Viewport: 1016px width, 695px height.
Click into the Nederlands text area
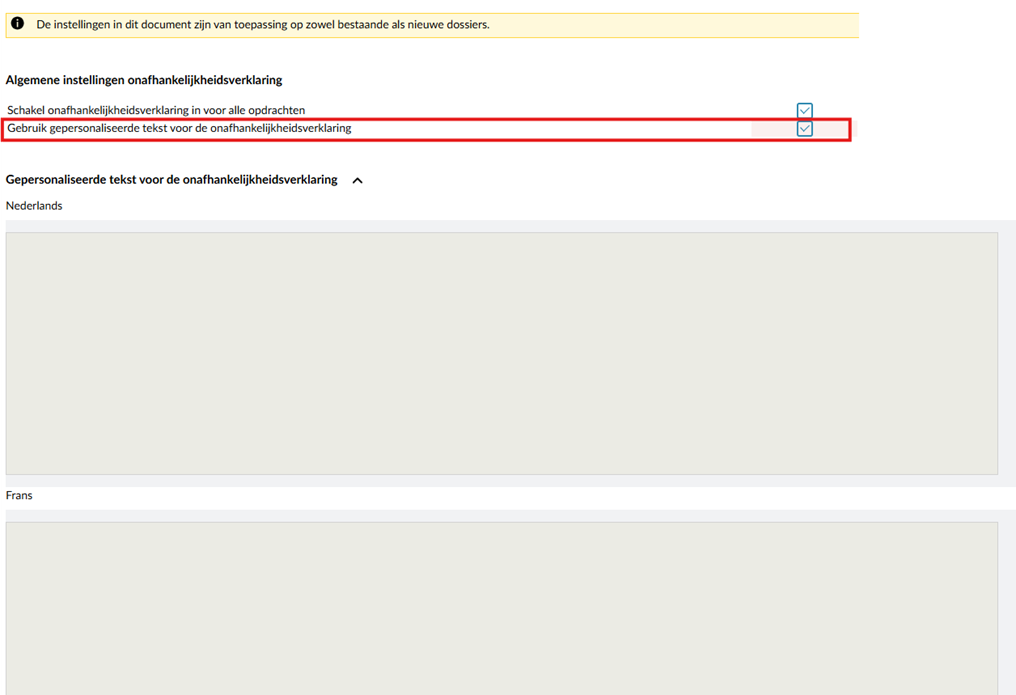500,353
